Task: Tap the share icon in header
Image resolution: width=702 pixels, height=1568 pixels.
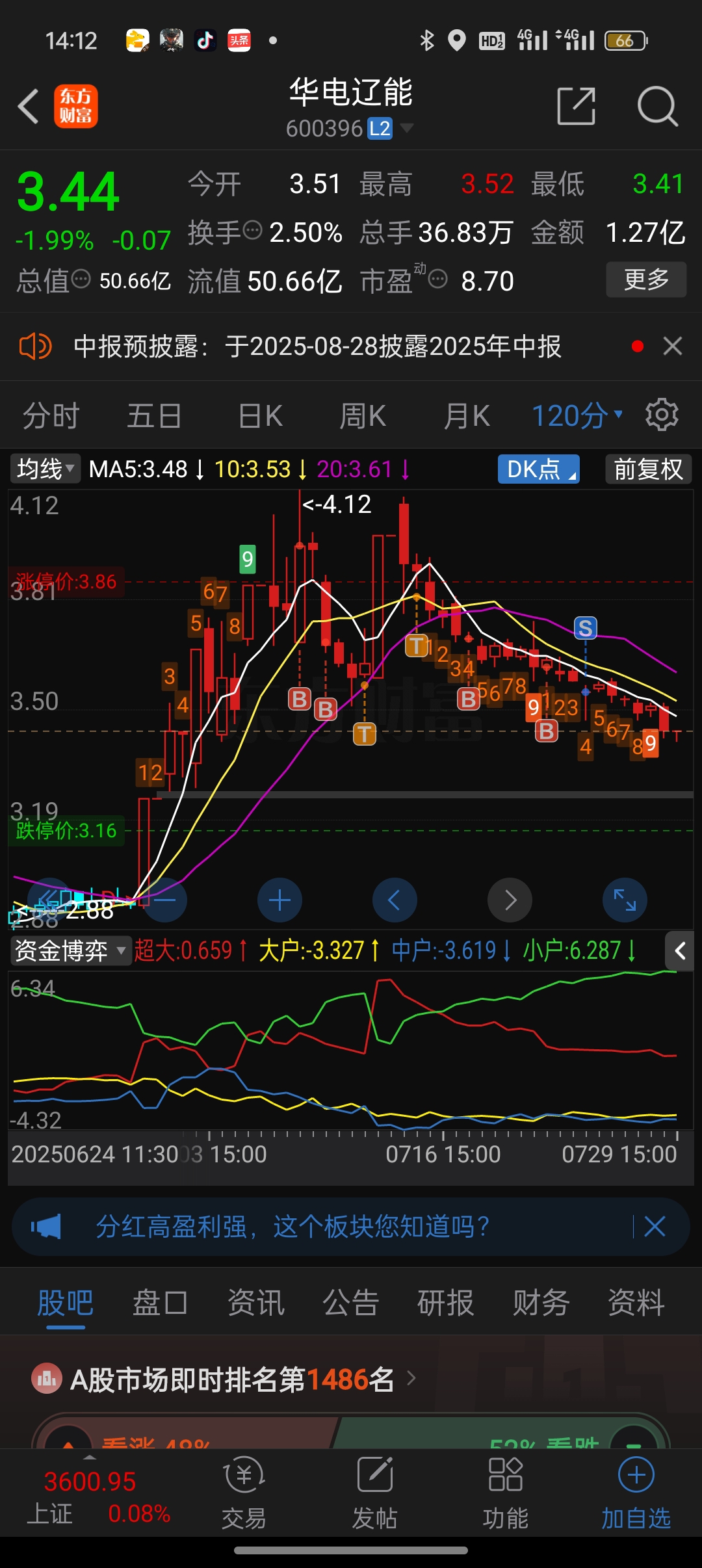Action: point(577,106)
